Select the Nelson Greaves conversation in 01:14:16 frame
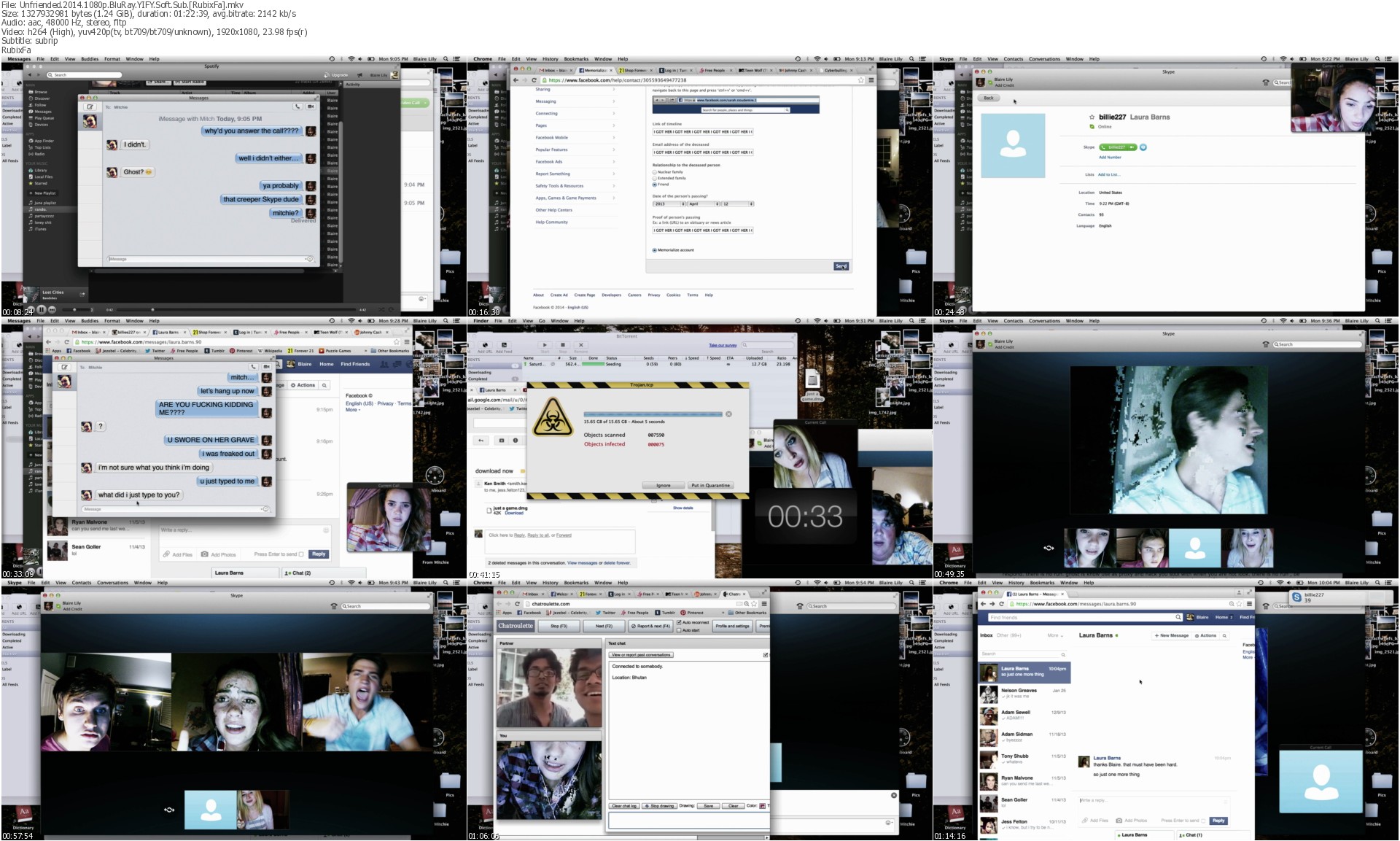Viewport: 1400px width, 841px height. coord(1024,693)
